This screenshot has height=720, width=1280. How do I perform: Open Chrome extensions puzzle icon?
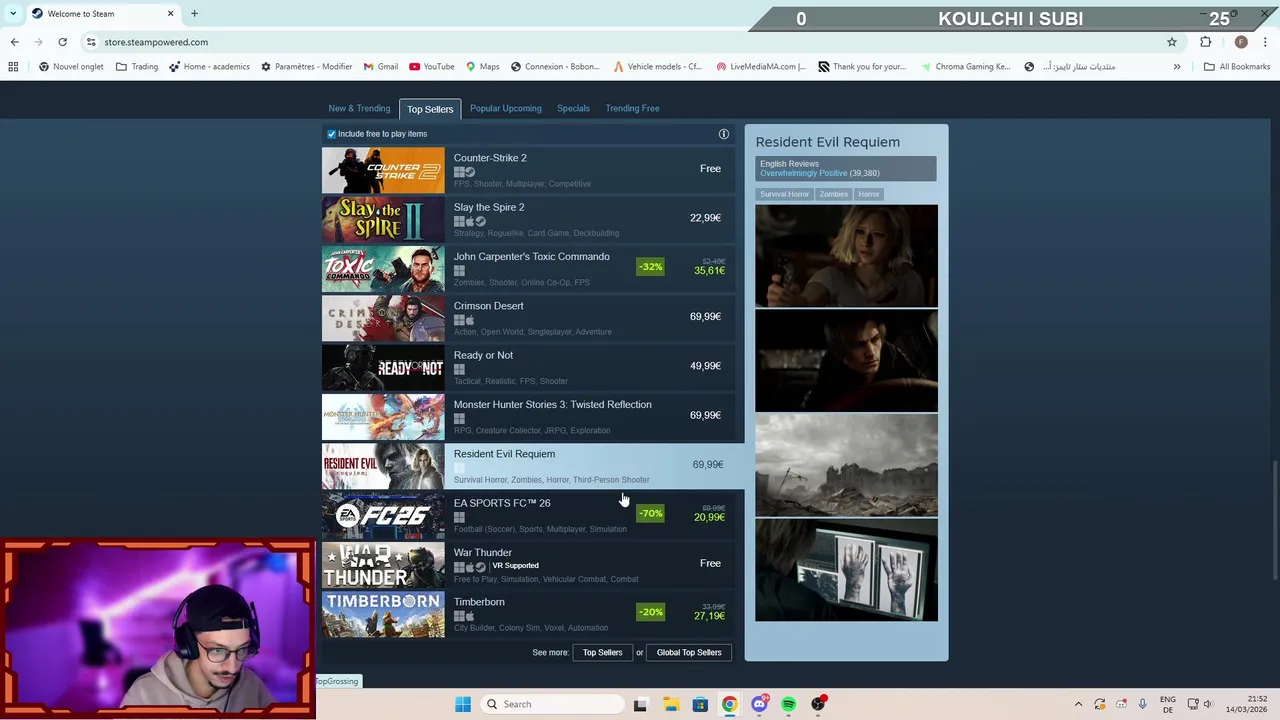[1205, 42]
